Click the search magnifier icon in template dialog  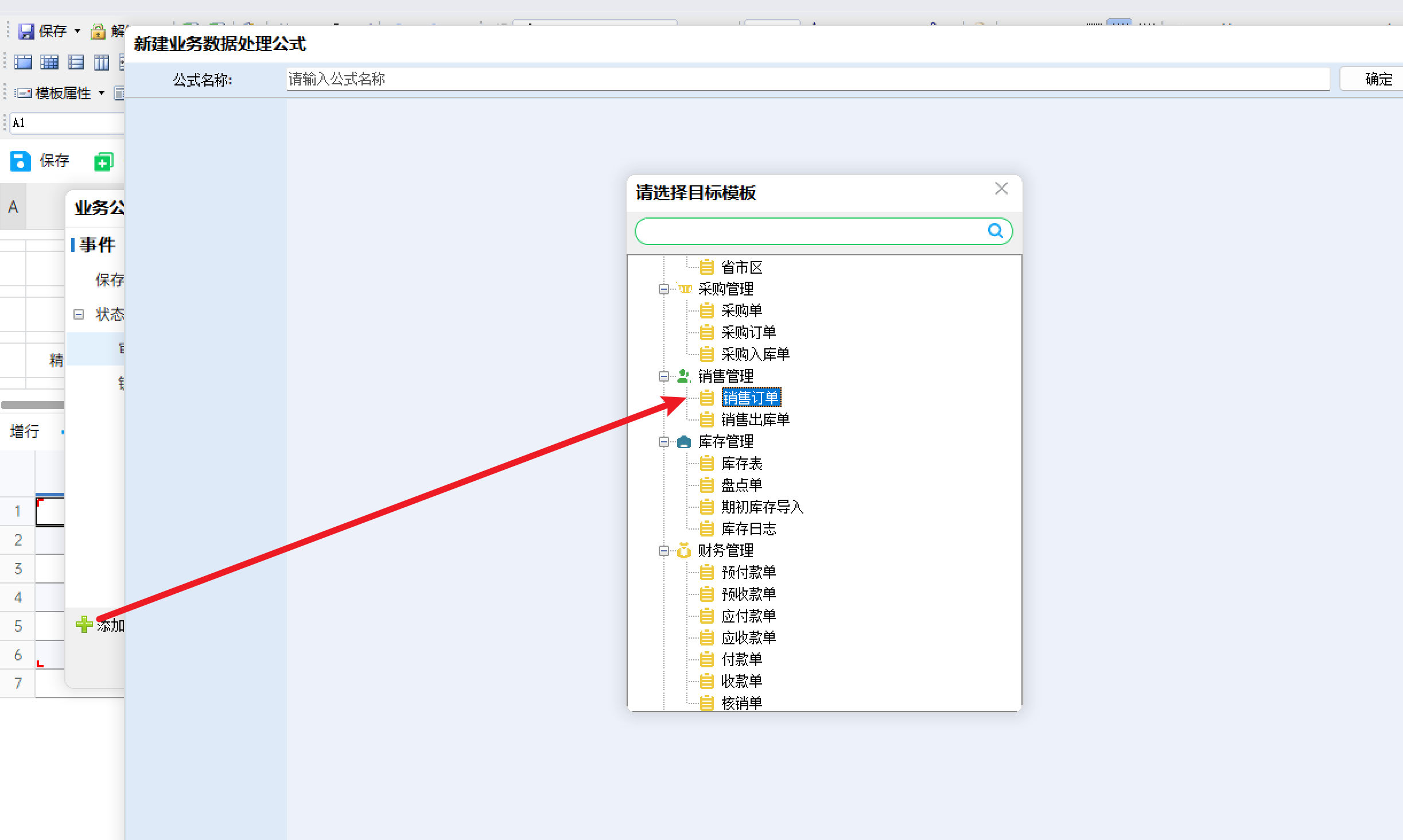[x=995, y=231]
